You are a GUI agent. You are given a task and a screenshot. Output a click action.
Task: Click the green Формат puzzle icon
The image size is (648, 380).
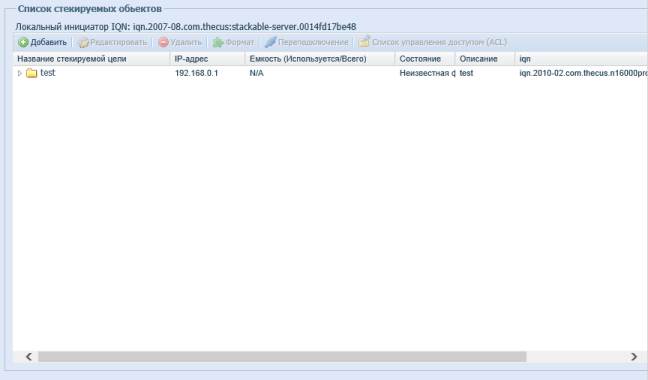[x=218, y=42]
